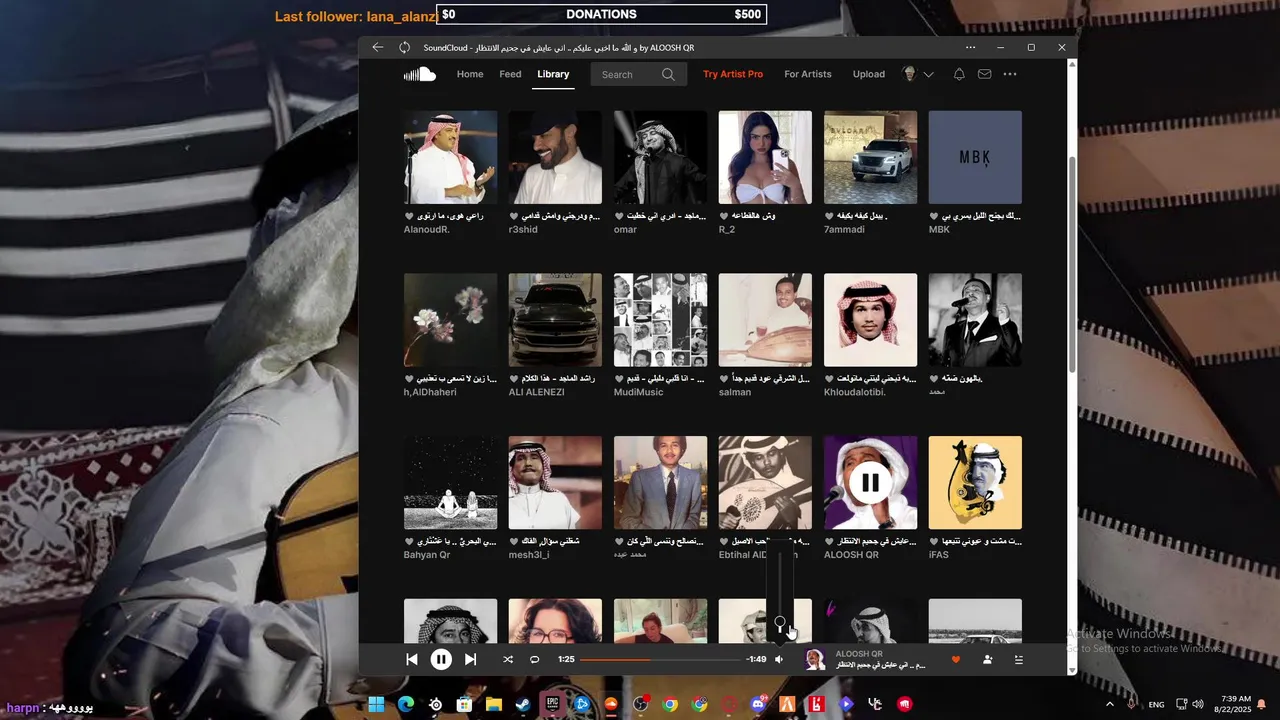The image size is (1280, 720).
Task: Open the Windows Start menu
Action: [376, 704]
